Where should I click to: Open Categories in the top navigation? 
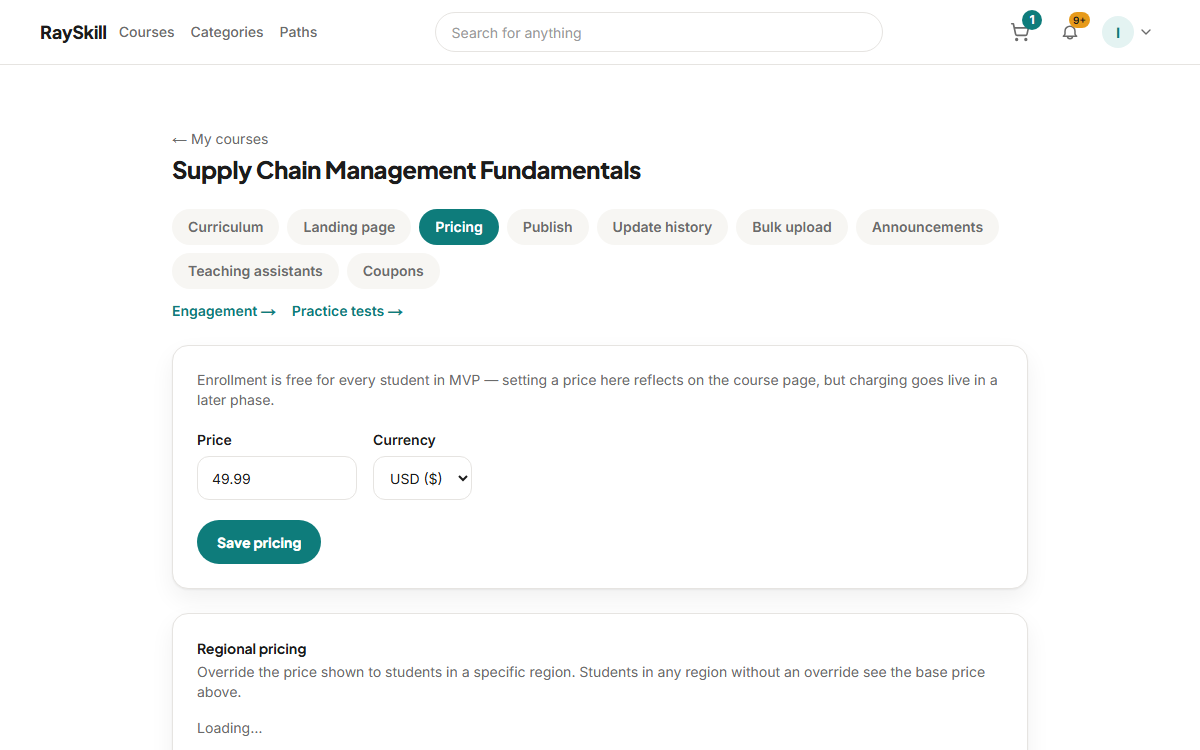[227, 32]
